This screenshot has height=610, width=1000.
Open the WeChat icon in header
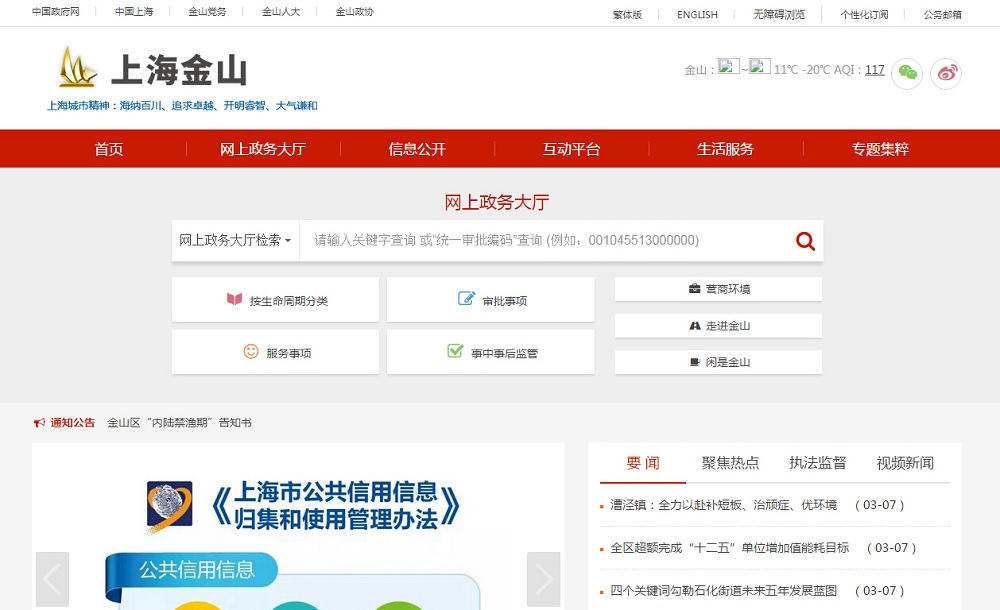coord(907,73)
